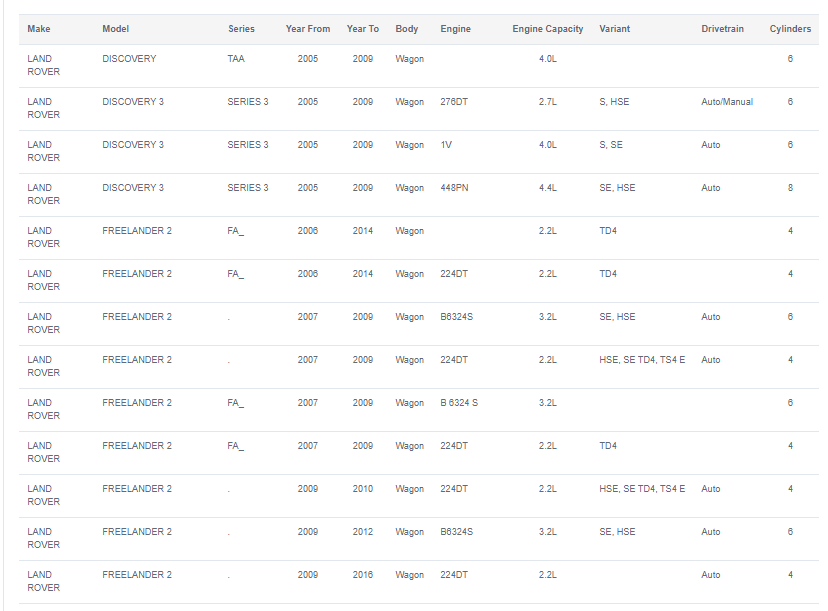The height and width of the screenshot is (611, 828).
Task: Click the 2016 Year To cell
Action: [363, 575]
